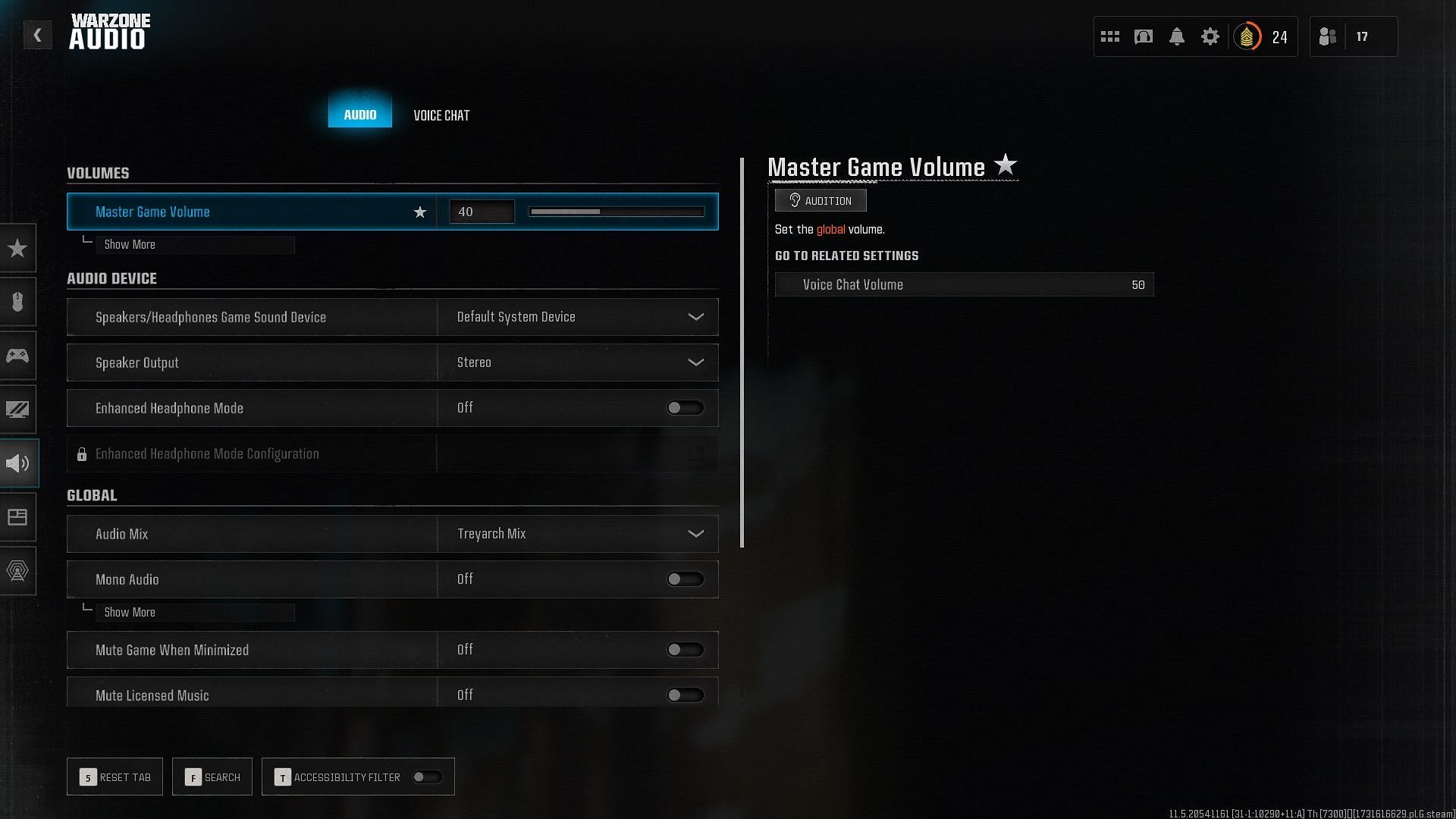Click the display/monitor settings icon
1456x819 pixels.
click(17, 409)
